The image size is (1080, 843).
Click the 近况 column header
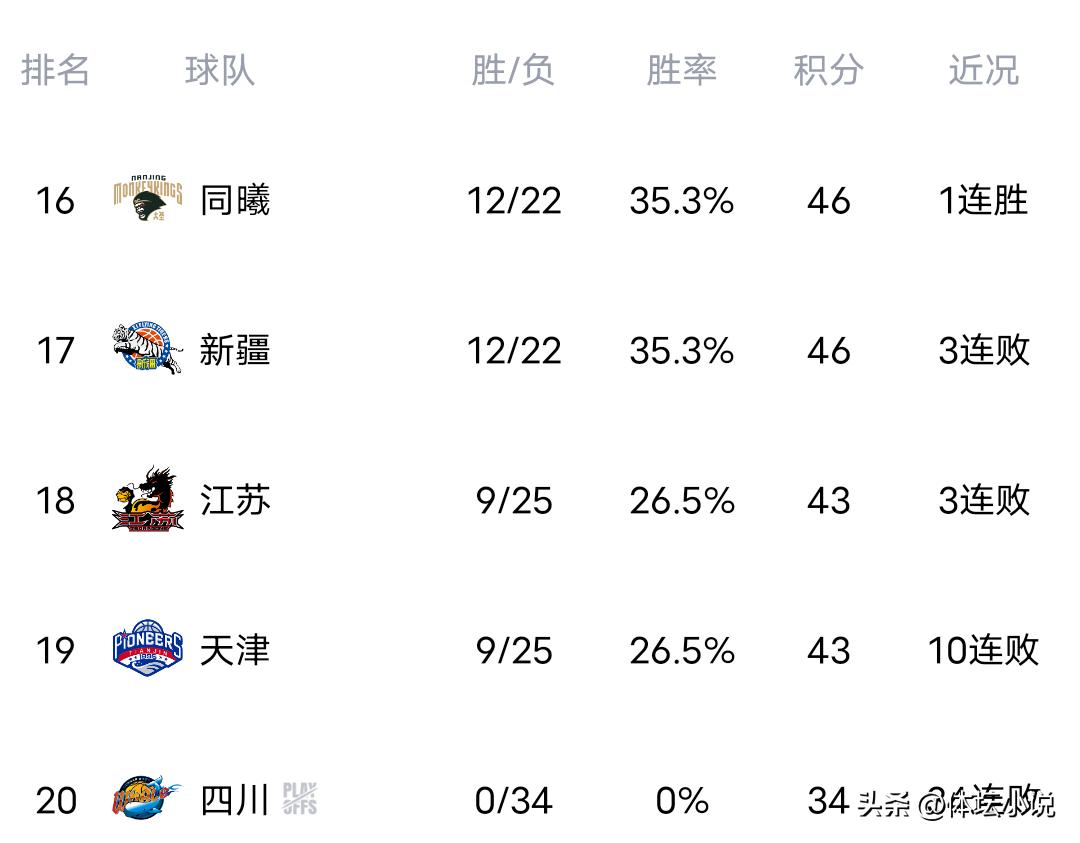983,71
